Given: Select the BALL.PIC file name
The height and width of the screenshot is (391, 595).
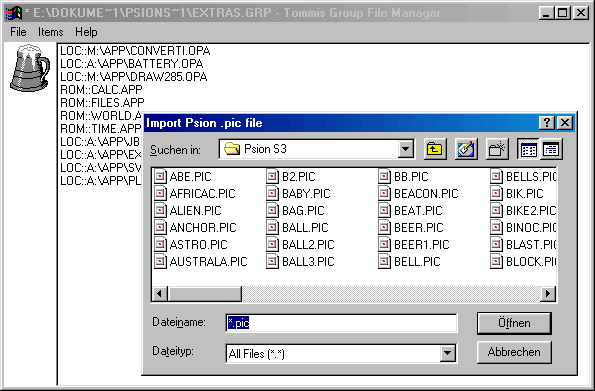Looking at the screenshot, I should (305, 227).
